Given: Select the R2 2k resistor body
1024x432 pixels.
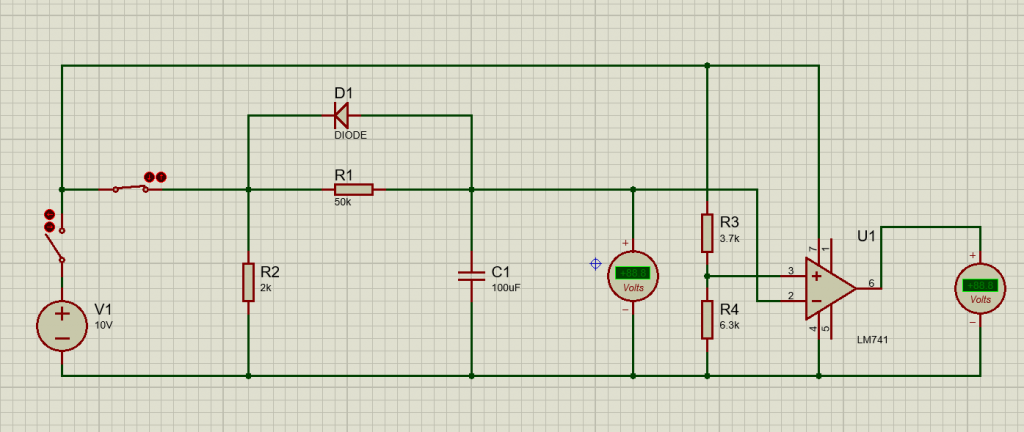Looking at the screenshot, I should pos(248,282).
